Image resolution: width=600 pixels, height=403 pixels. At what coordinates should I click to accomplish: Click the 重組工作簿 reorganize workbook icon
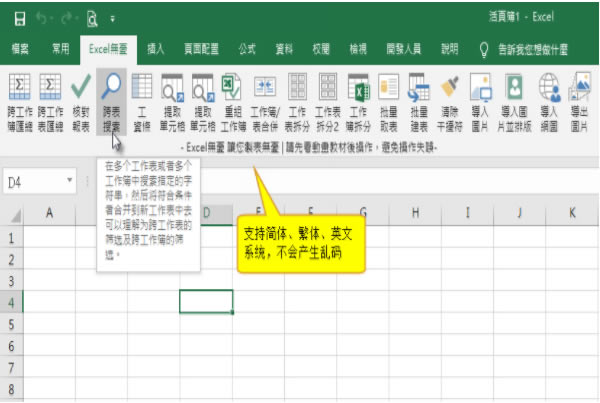(233, 103)
